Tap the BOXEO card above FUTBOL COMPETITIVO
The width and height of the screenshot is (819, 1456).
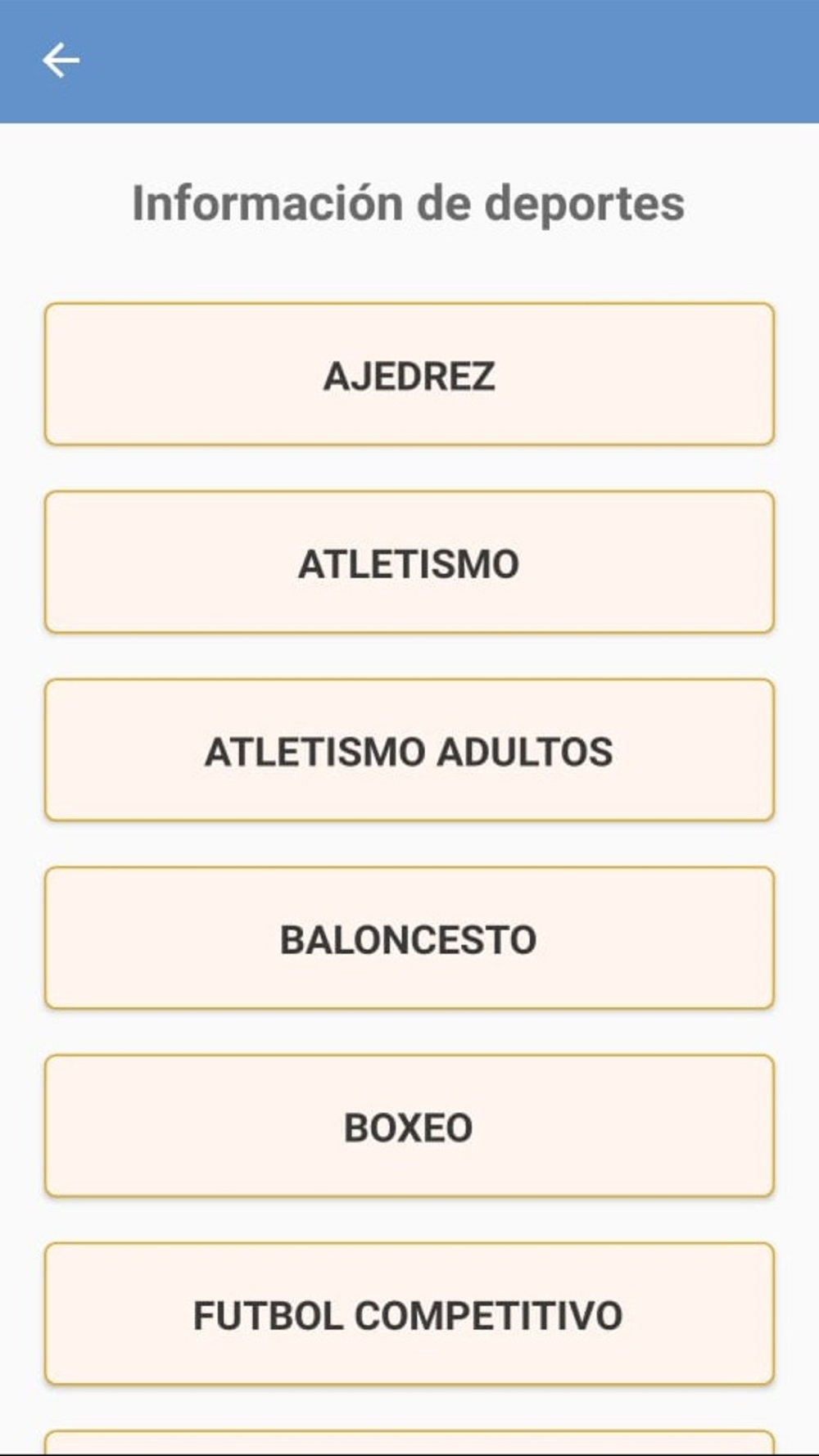coord(409,1126)
